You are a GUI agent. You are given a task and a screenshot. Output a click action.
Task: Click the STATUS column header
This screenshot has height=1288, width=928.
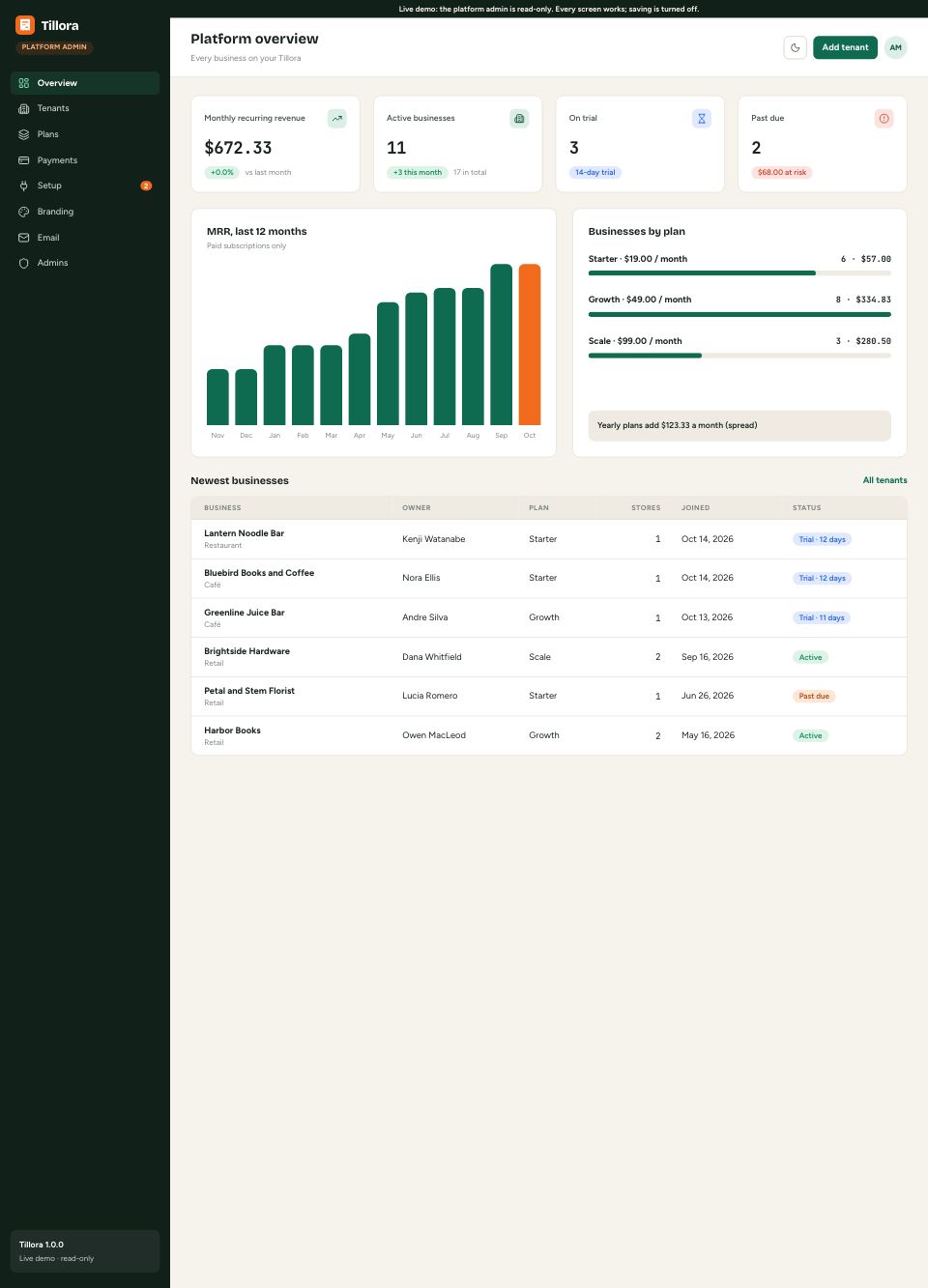point(806,507)
